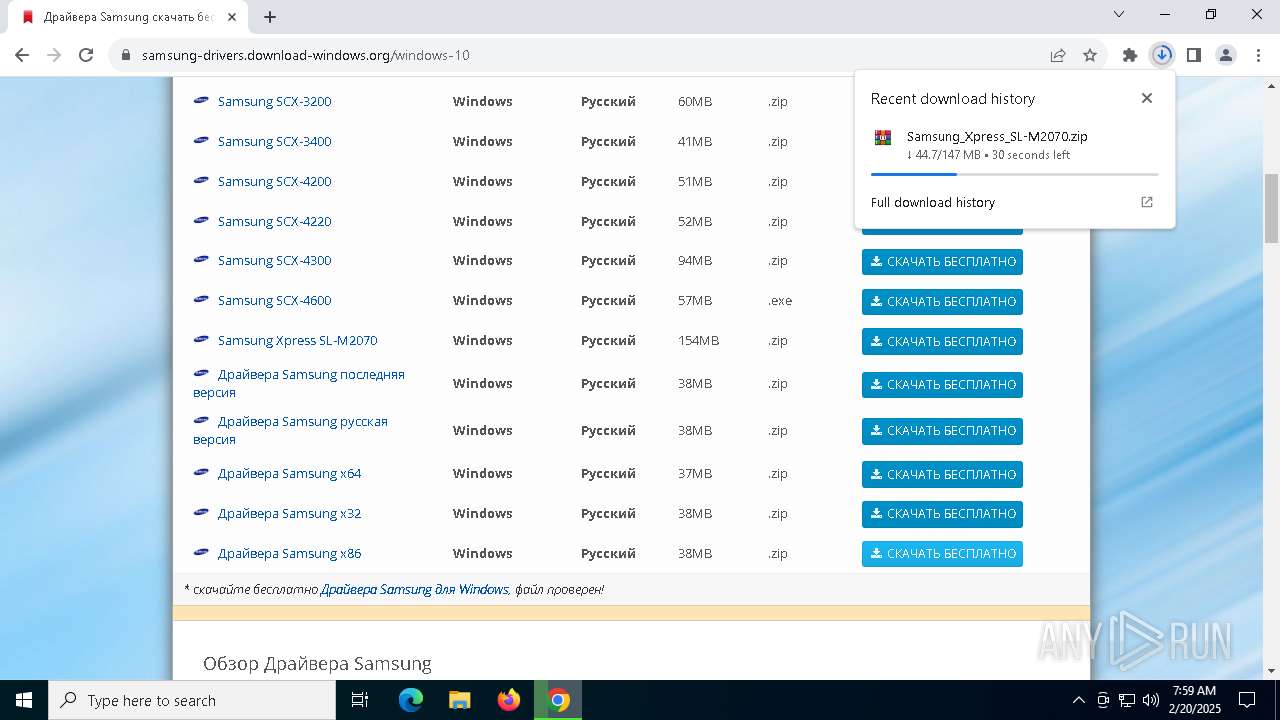Close the Драйвера Samsung tab

click(x=232, y=17)
